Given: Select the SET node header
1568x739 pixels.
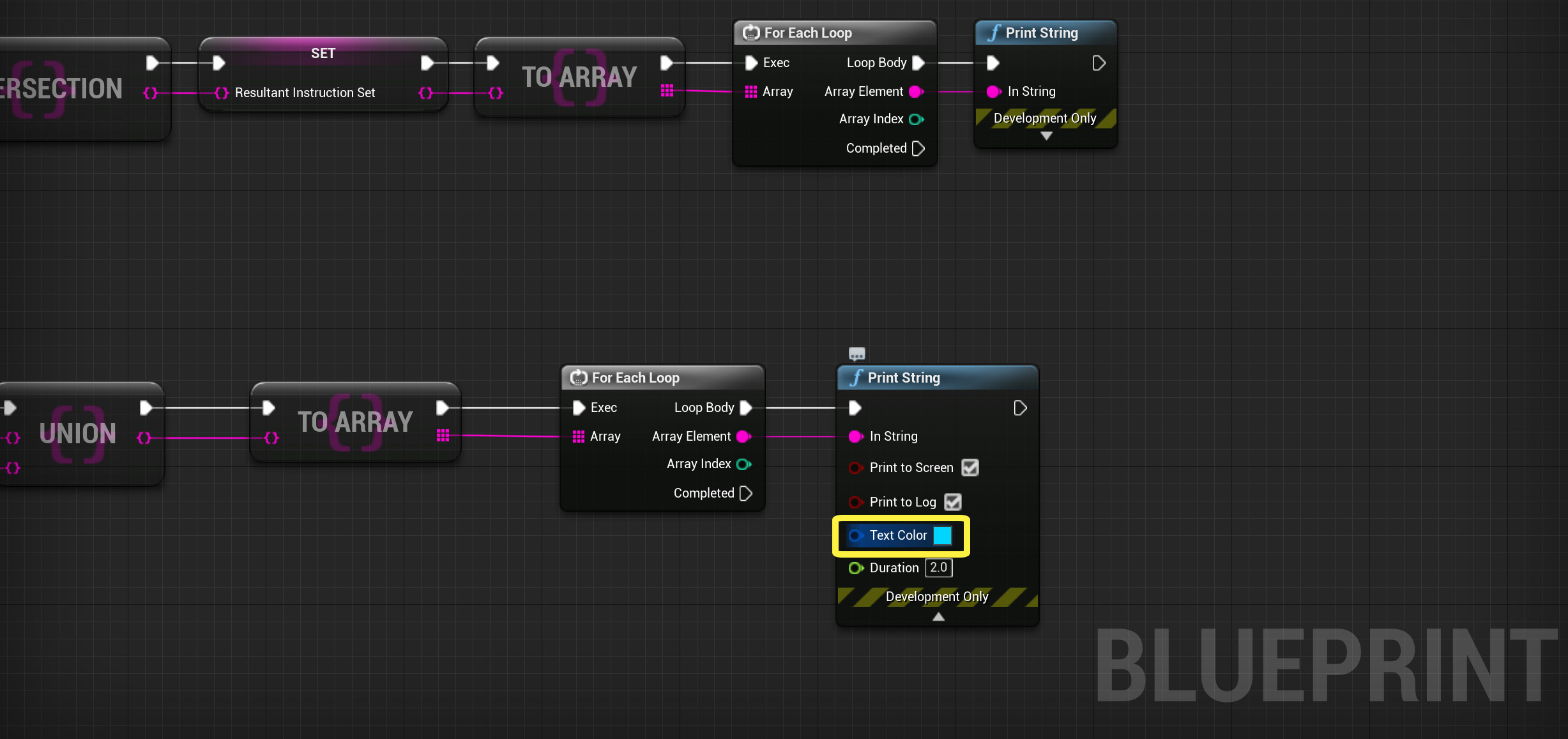Looking at the screenshot, I should 323,54.
